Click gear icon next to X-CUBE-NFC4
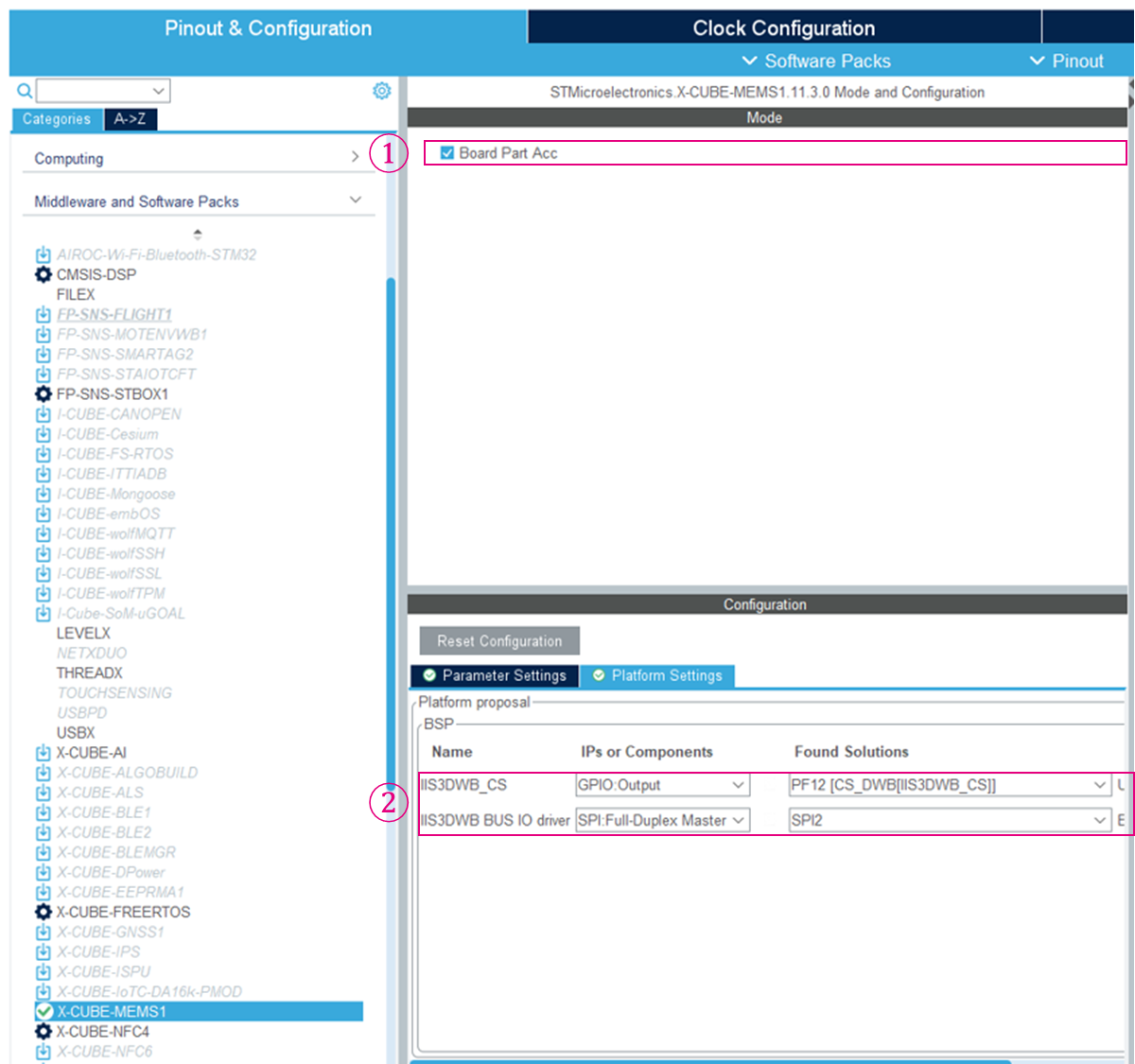 pyautogui.click(x=43, y=1031)
